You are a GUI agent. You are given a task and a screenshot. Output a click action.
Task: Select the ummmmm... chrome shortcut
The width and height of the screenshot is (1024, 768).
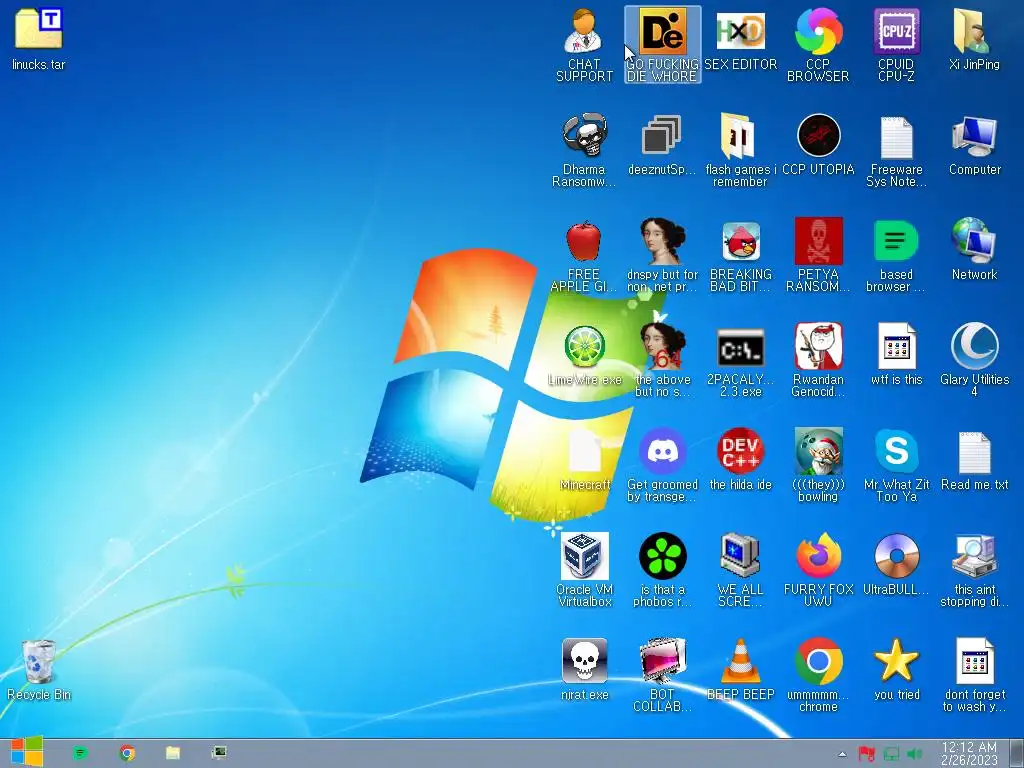coord(818,662)
